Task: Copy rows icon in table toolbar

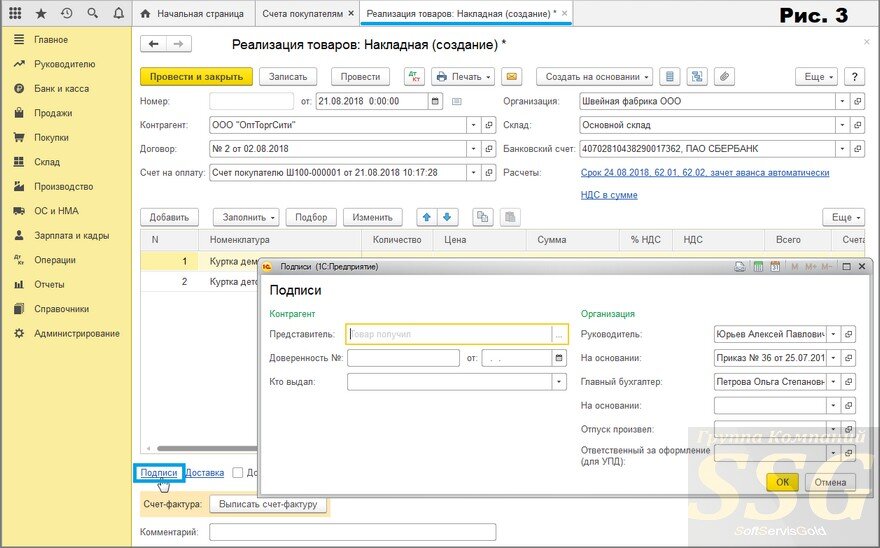Action: click(483, 217)
